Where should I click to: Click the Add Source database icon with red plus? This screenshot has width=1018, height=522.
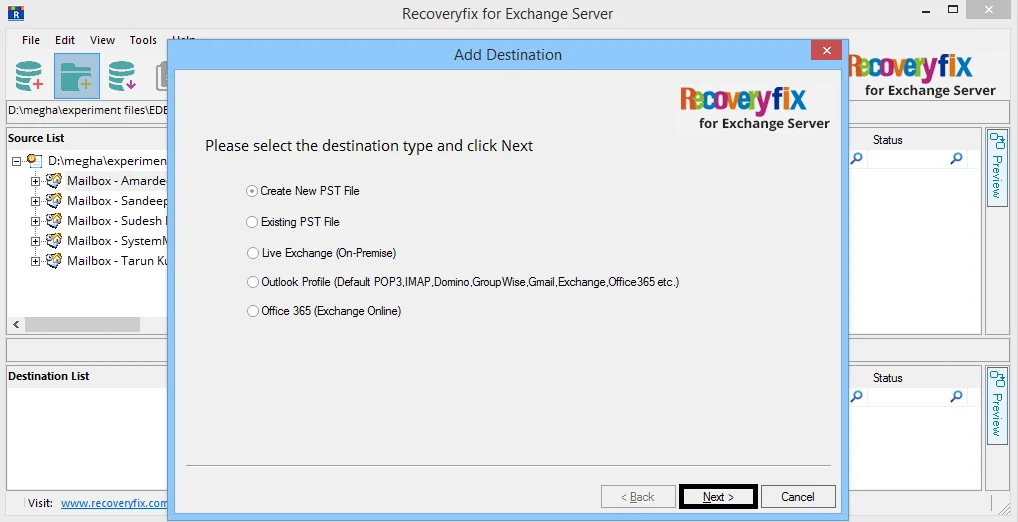pos(29,75)
